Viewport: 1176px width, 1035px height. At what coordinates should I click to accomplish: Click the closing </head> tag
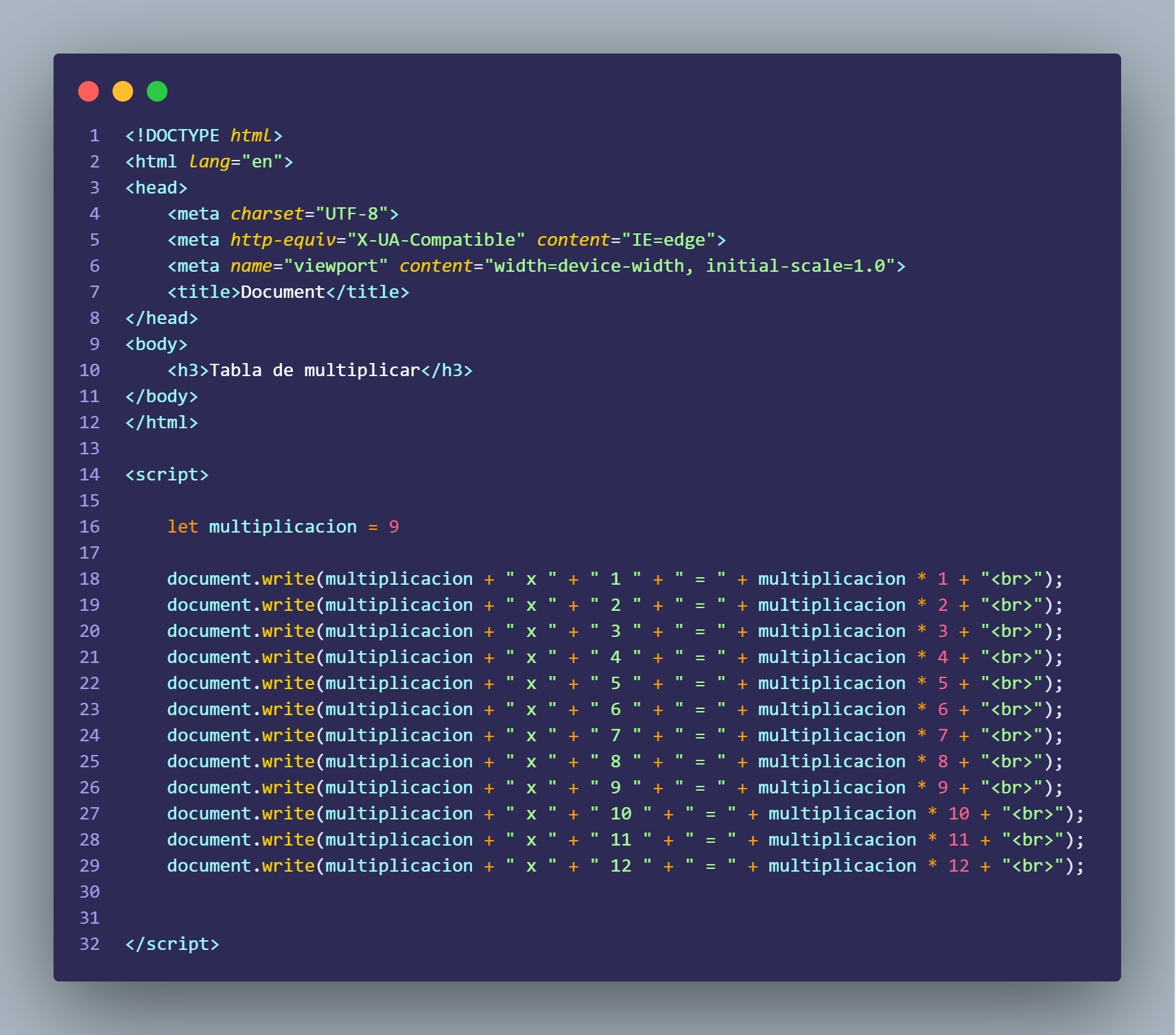(x=162, y=318)
